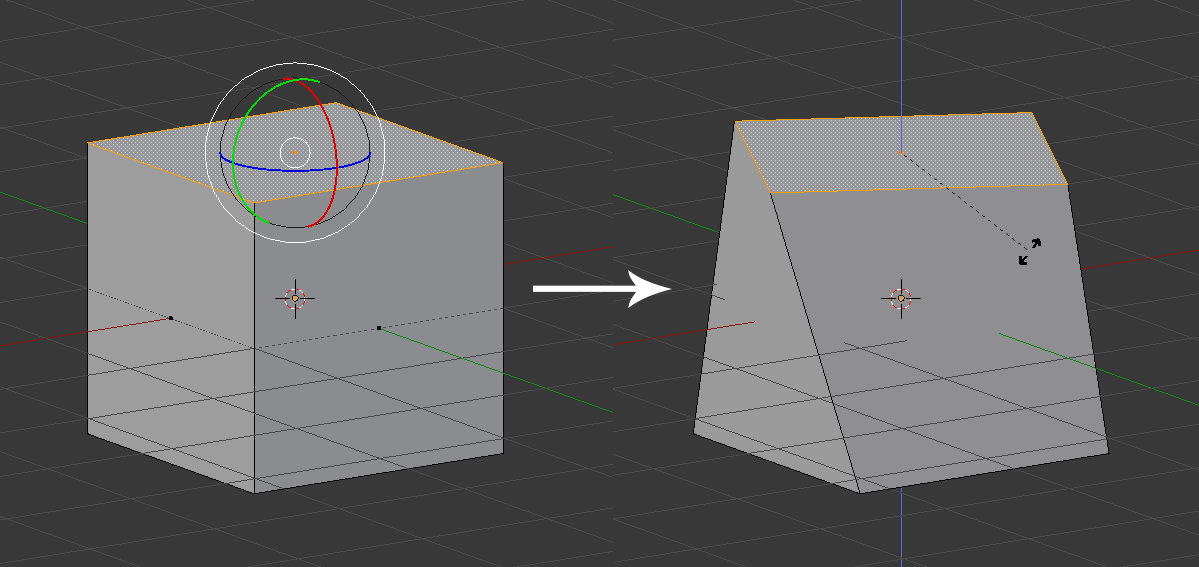Click the white arrow between the two meshes
Image resolution: width=1199 pixels, height=567 pixels.
click(x=600, y=289)
